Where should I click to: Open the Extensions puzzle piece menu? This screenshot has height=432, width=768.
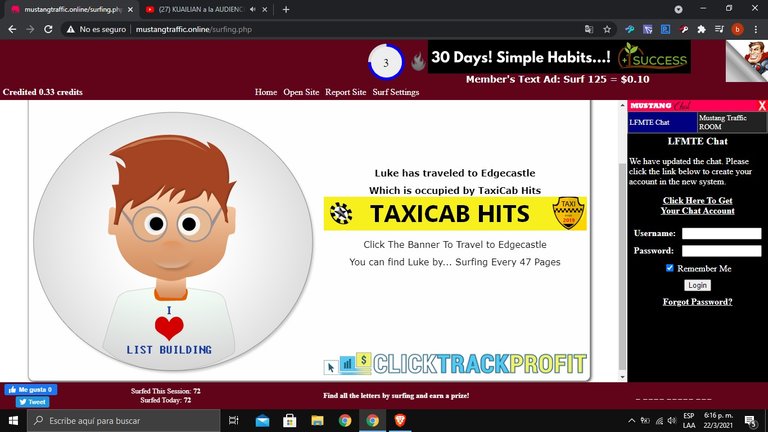click(x=701, y=29)
